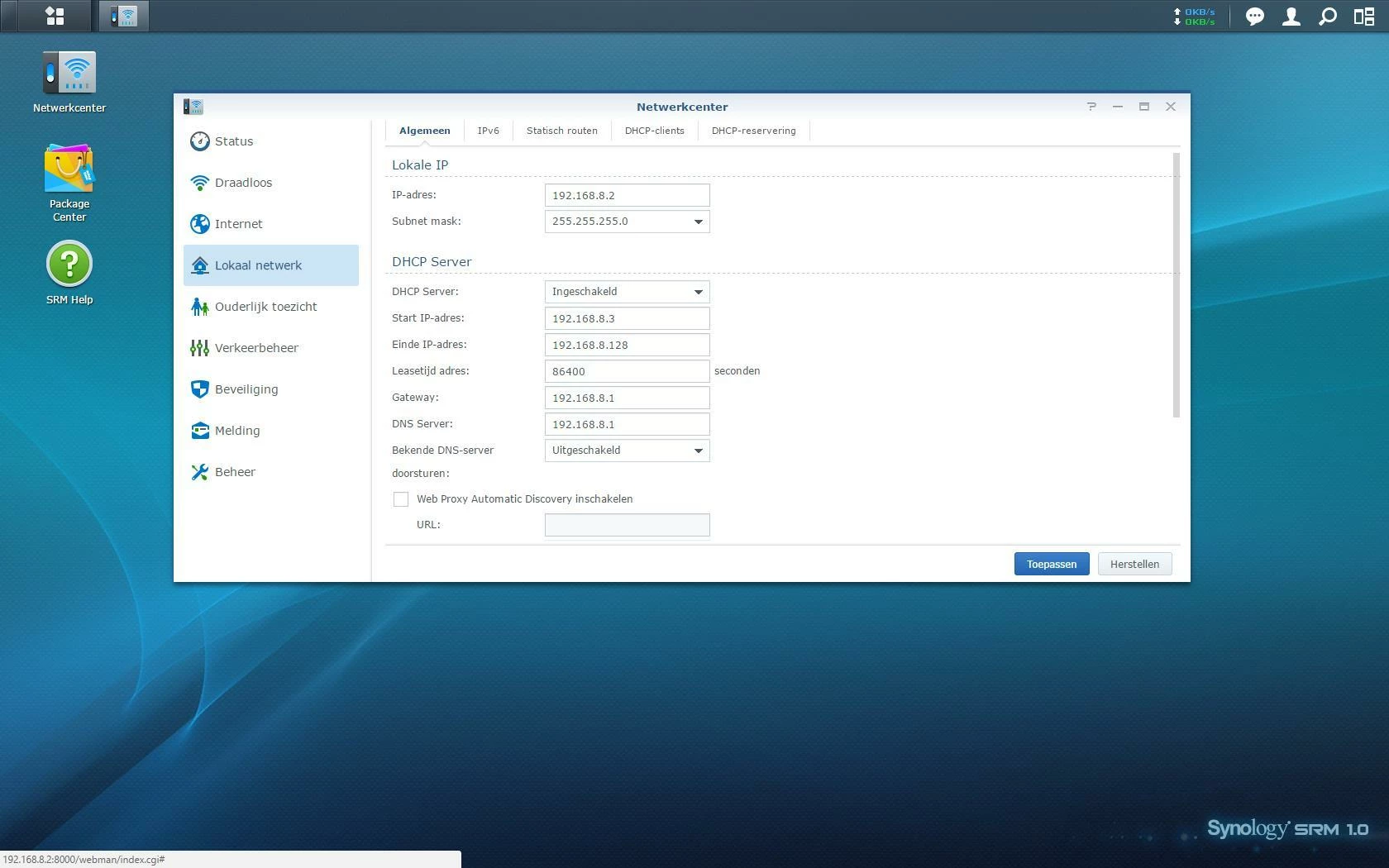1389x868 pixels.
Task: Switch to the IPv6 tab
Action: [489, 131]
